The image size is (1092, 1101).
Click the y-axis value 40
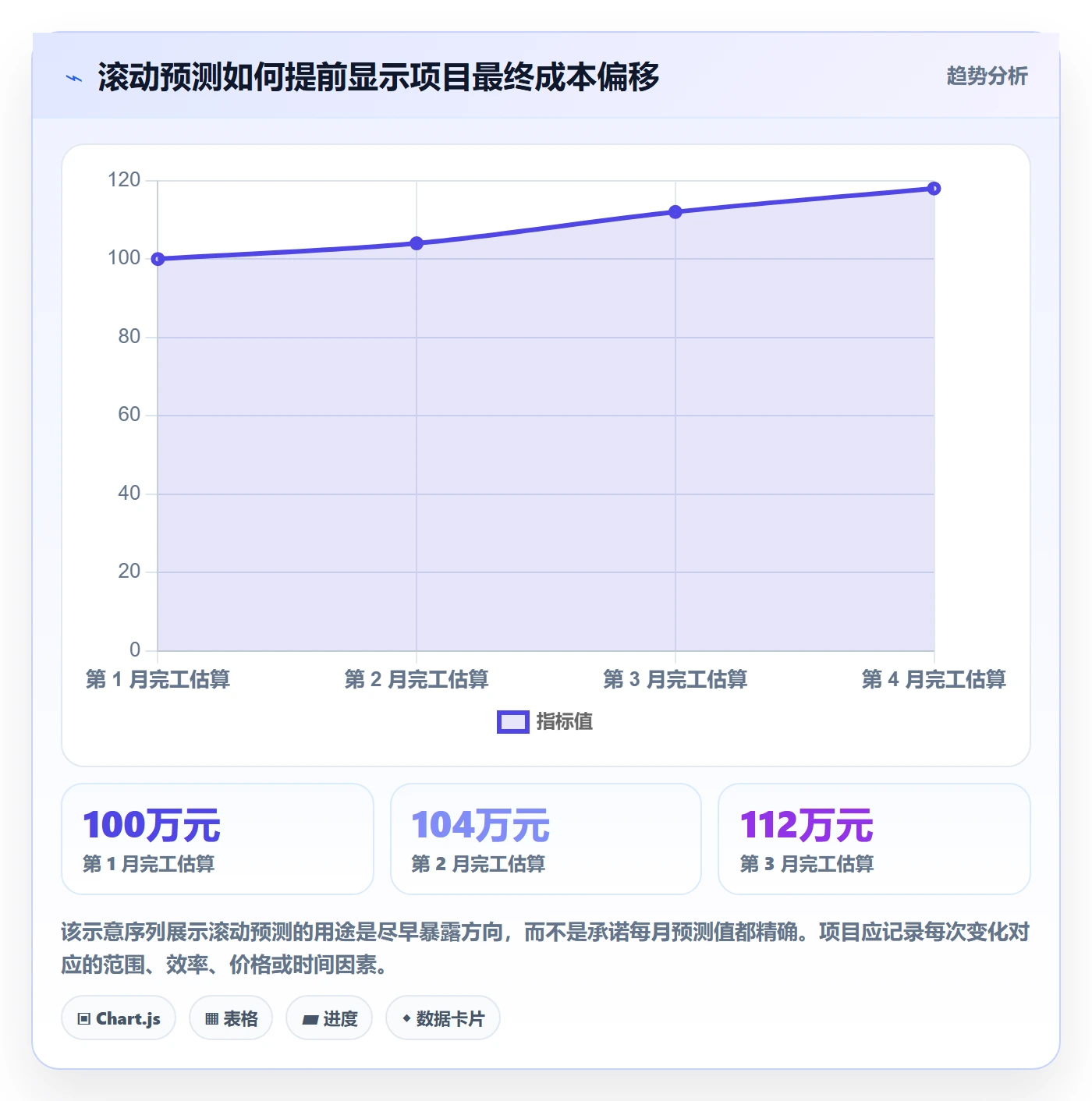[129, 494]
